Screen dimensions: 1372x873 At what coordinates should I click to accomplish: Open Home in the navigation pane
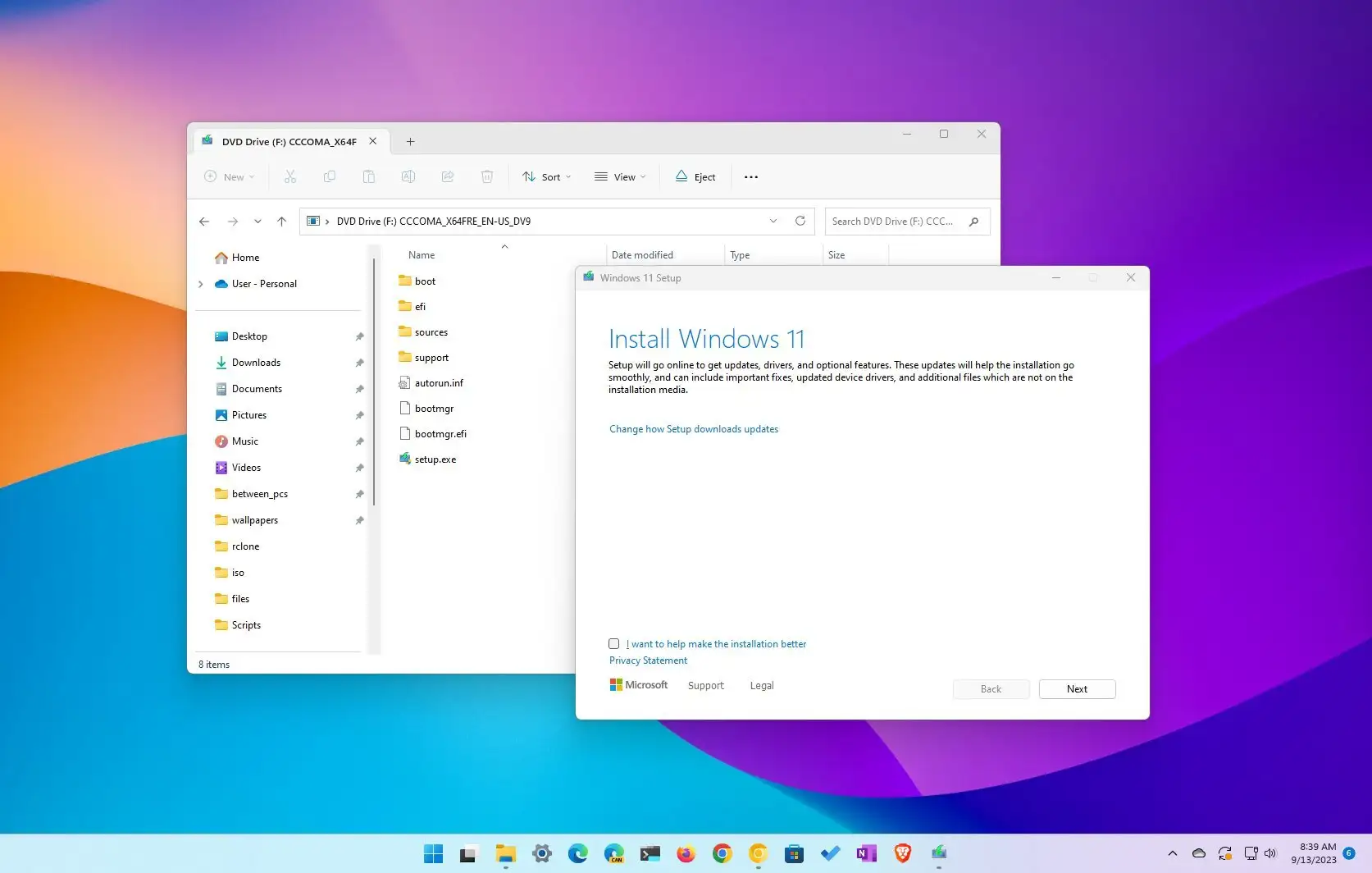pos(237,258)
